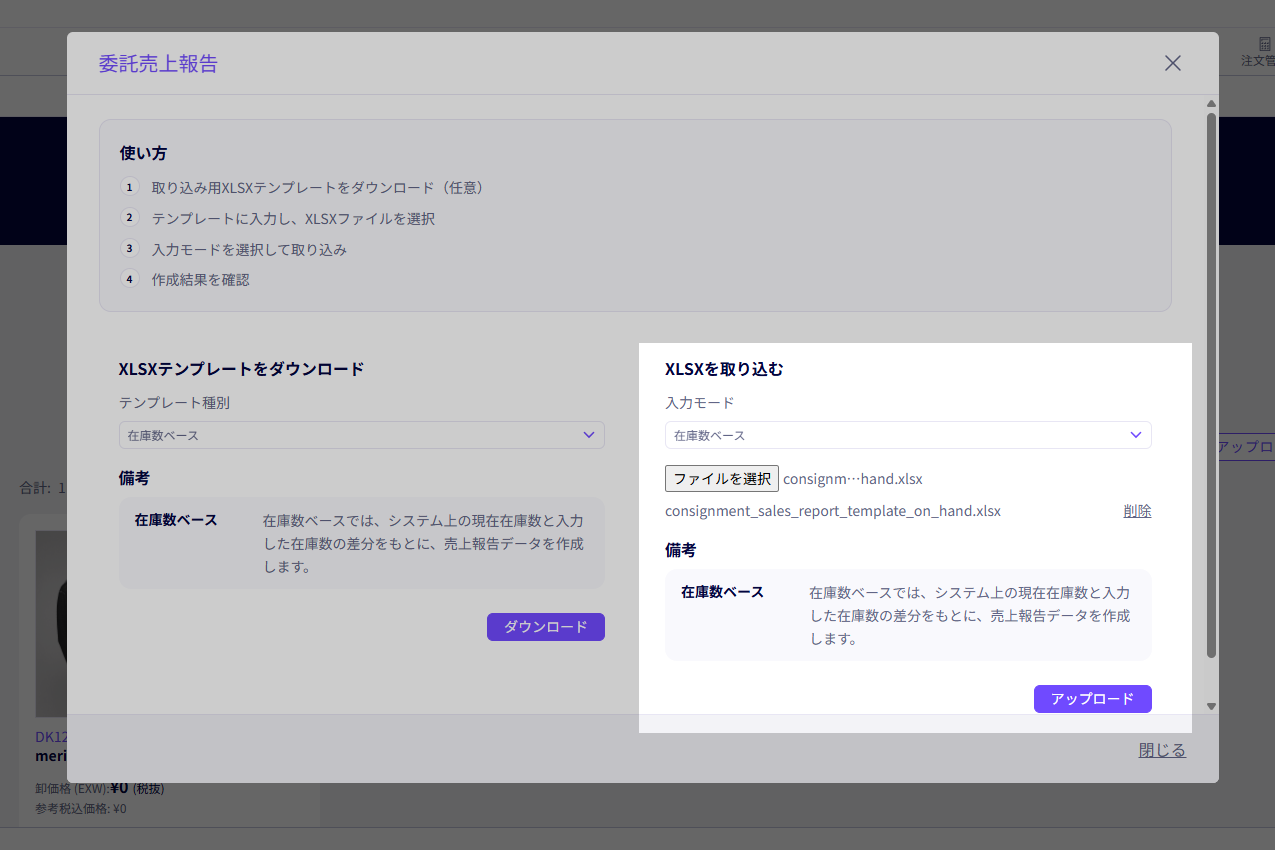Viewport: 1275px width, 850px height.
Task: Click the step 4 numbered circle icon
Action: [129, 279]
